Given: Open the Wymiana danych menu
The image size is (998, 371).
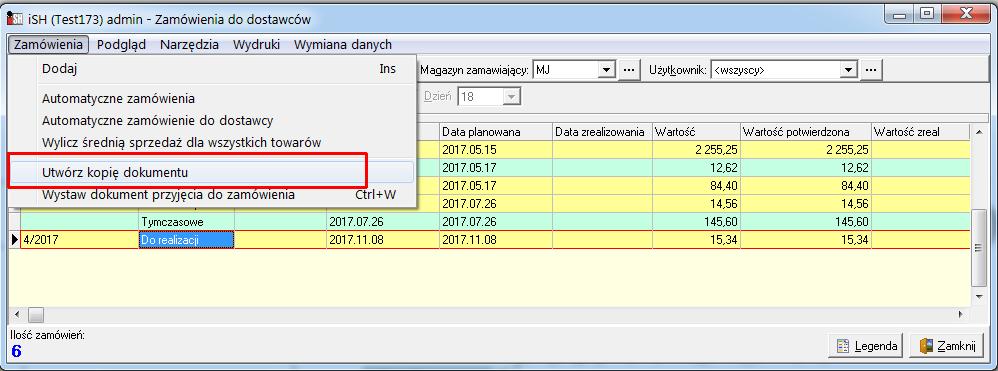Looking at the screenshot, I should click(342, 45).
